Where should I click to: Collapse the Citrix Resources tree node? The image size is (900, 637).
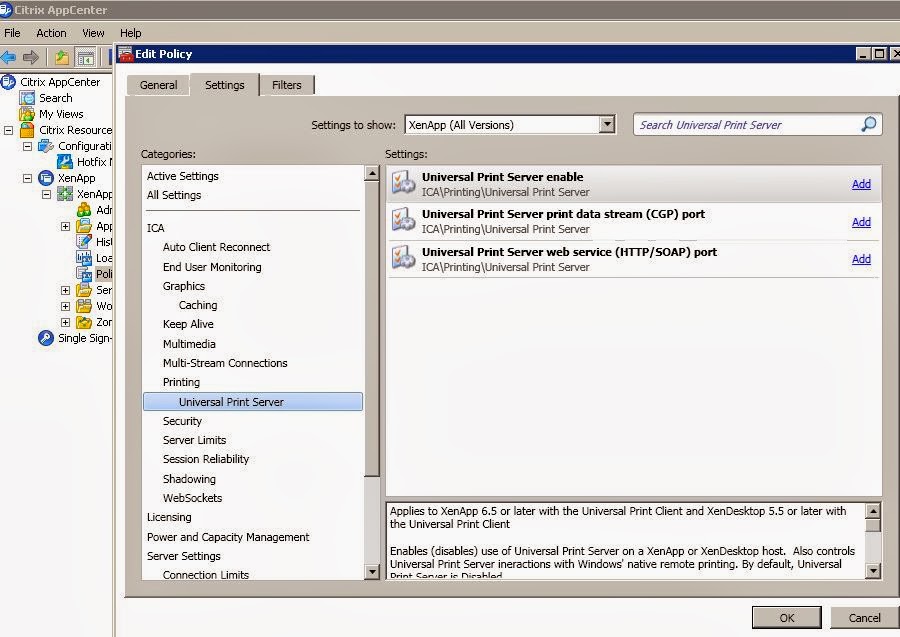pos(9,130)
